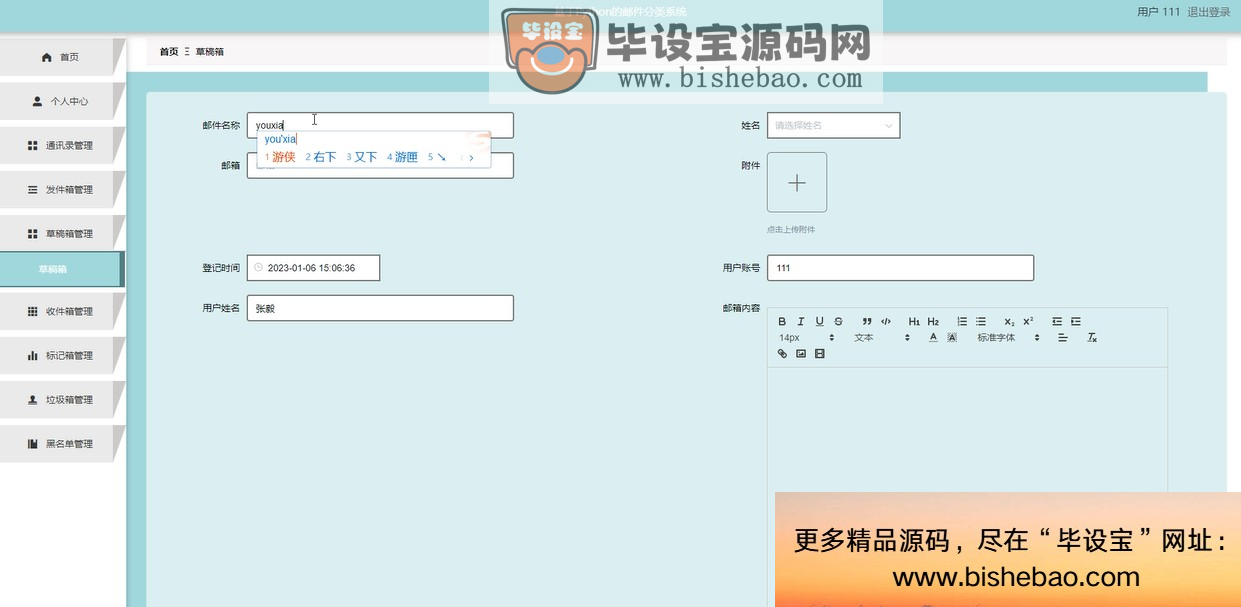The width and height of the screenshot is (1241, 607).
Task: Apply superscript formatting
Action: click(x=1028, y=321)
